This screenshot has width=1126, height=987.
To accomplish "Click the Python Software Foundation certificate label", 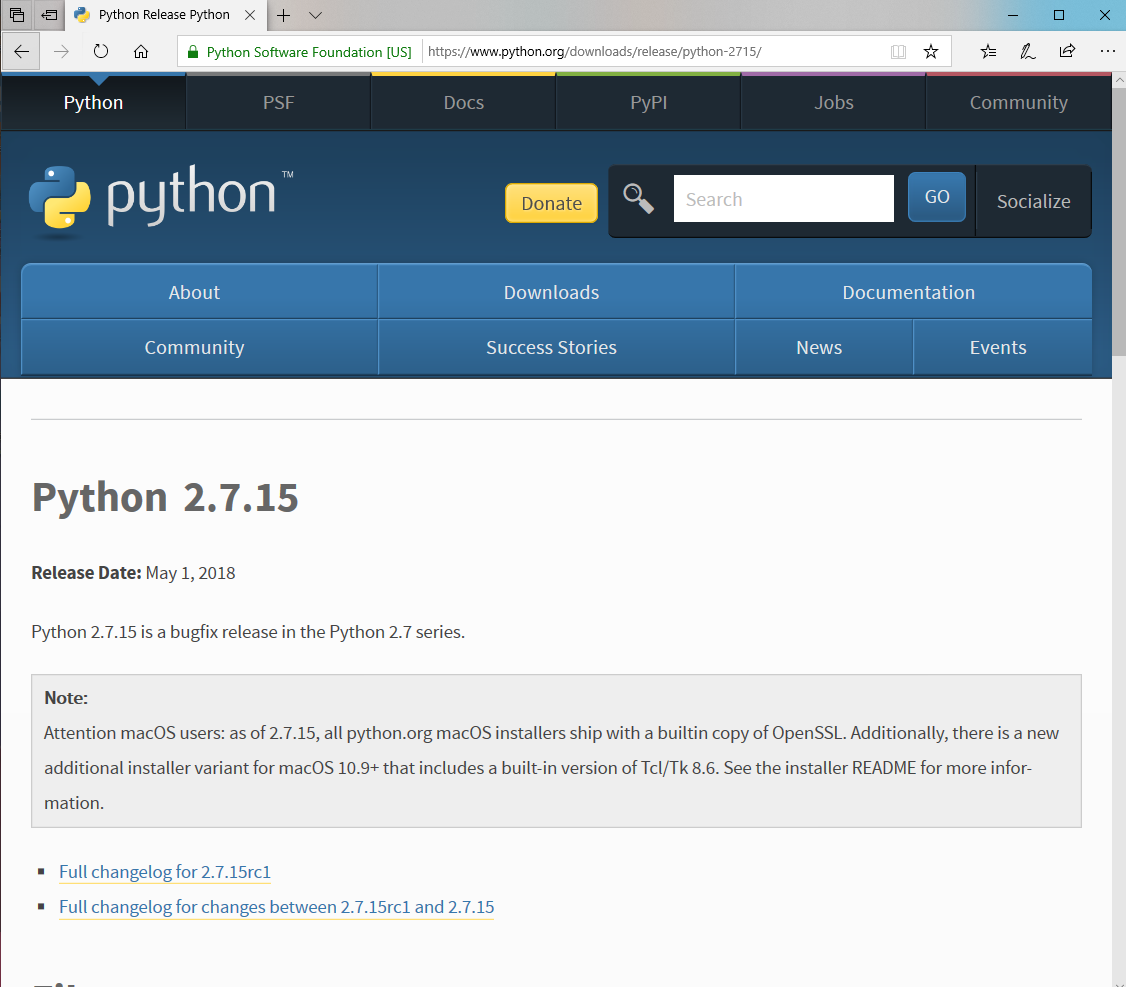I will click(309, 52).
